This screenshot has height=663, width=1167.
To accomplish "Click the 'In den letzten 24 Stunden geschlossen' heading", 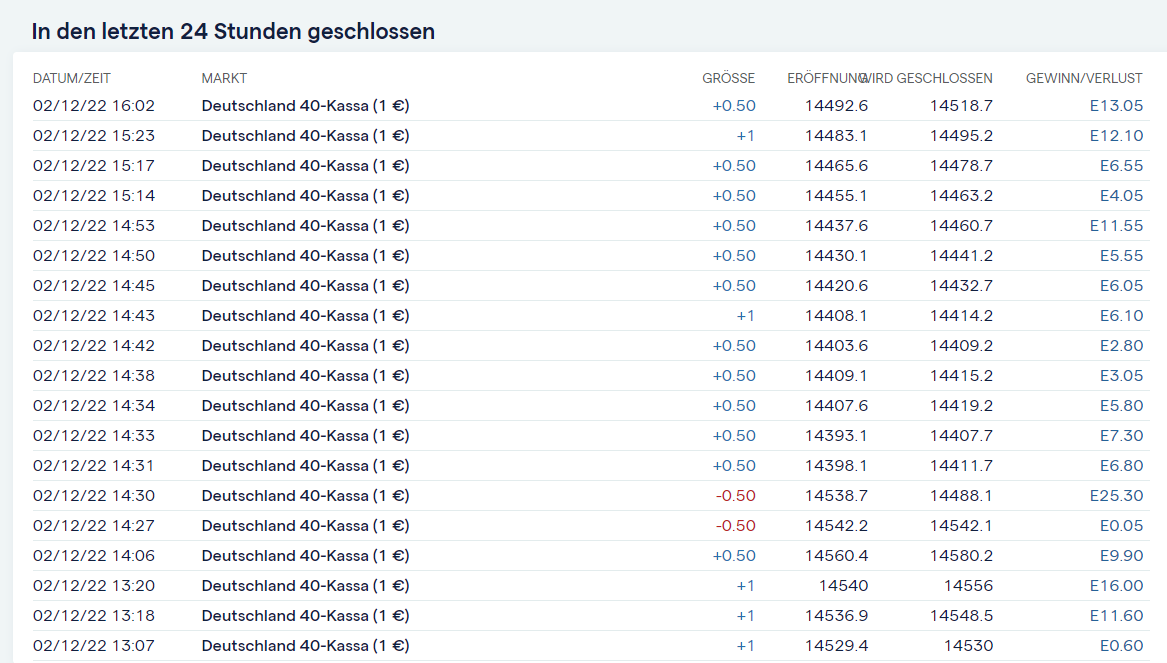I will pyautogui.click(x=233, y=31).
